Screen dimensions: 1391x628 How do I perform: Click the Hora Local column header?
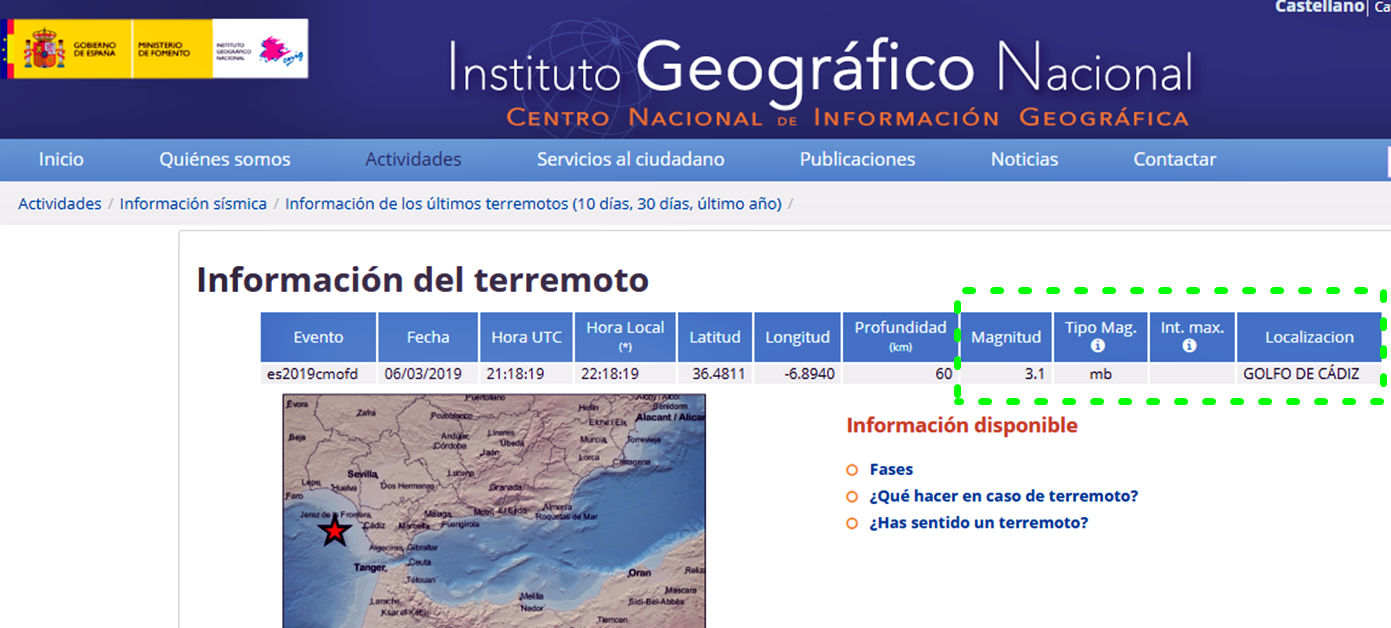click(x=626, y=337)
